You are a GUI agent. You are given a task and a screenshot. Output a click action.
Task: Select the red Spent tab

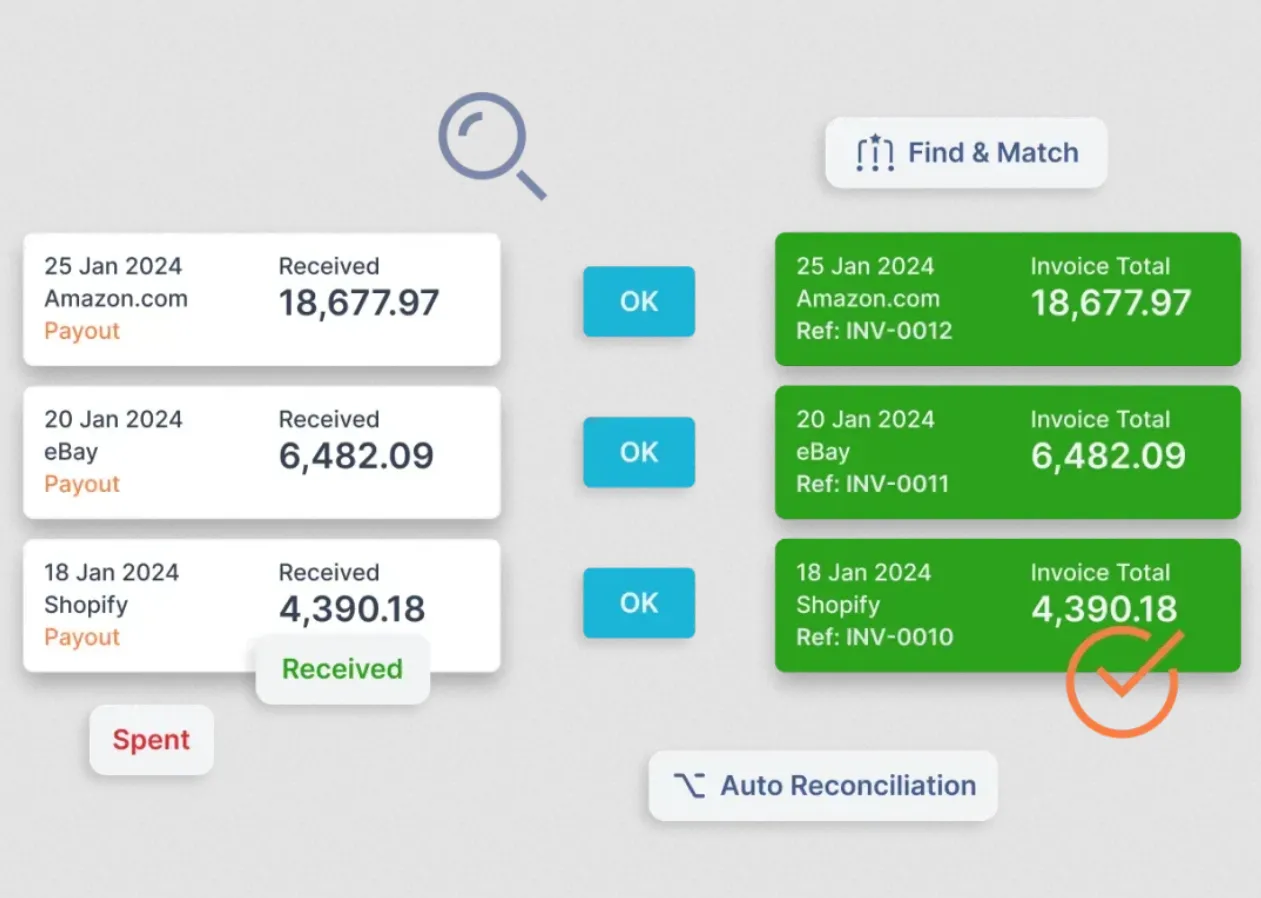151,740
